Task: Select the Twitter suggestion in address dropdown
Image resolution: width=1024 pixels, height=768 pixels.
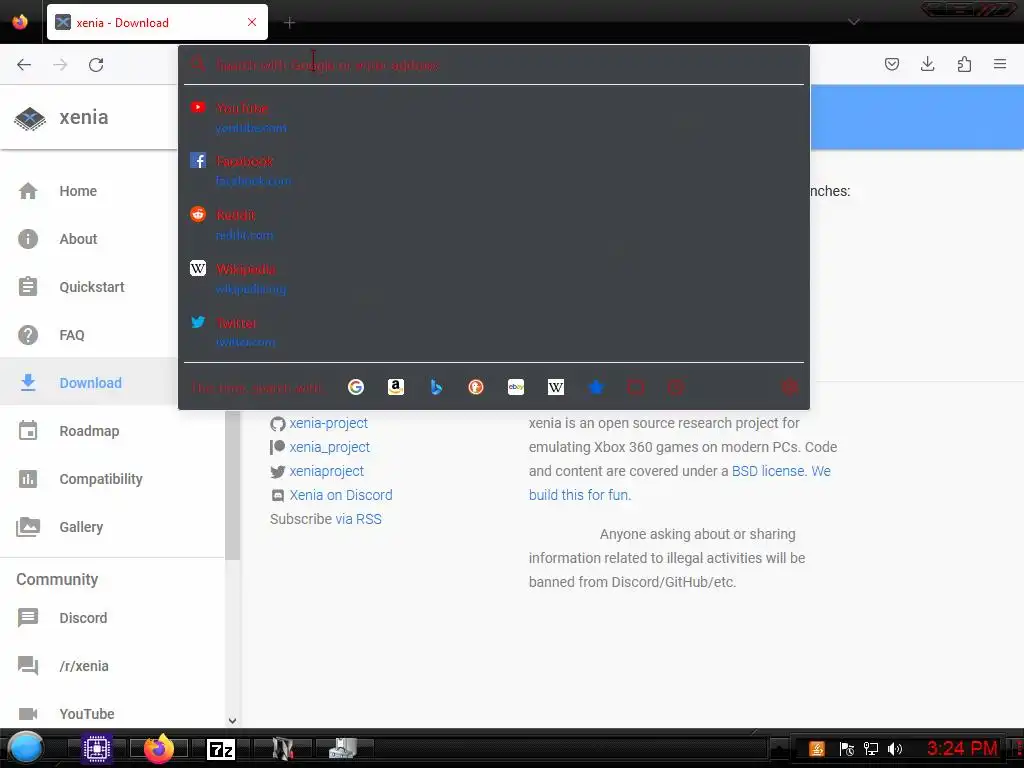Action: click(x=494, y=332)
